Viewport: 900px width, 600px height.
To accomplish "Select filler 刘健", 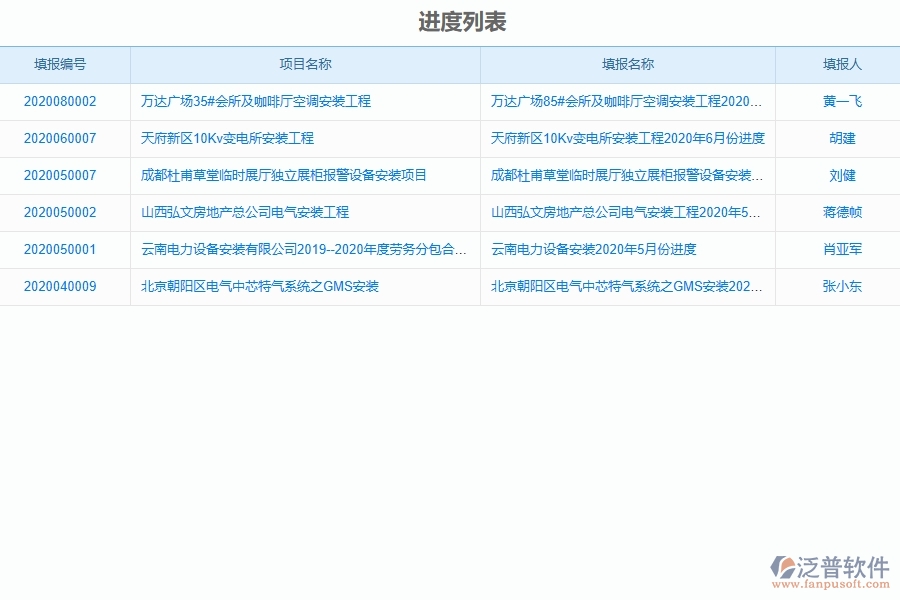I will point(836,175).
